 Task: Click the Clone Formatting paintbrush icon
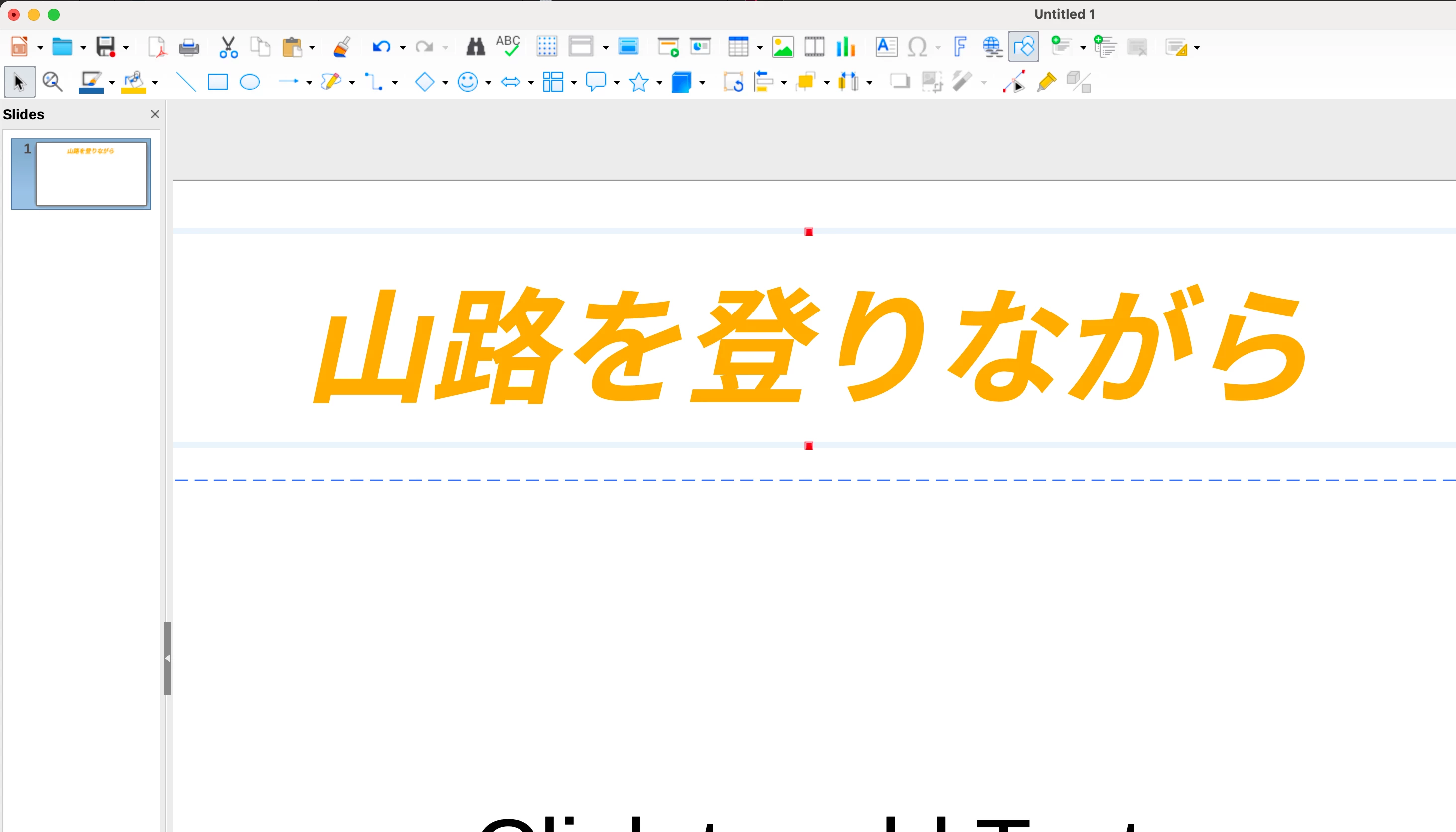tap(342, 47)
